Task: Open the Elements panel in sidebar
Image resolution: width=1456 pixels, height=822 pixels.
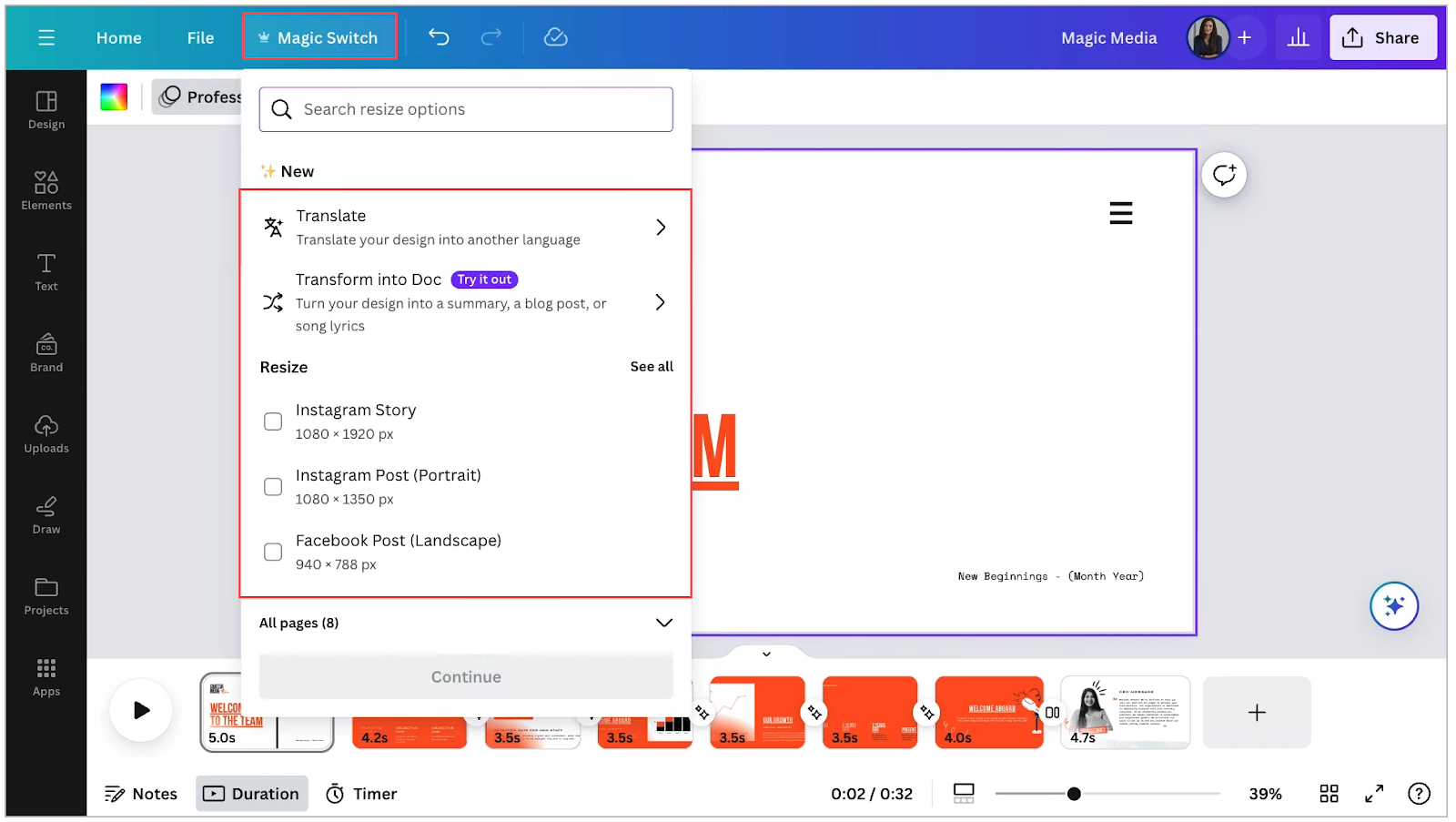Action: coord(46,191)
